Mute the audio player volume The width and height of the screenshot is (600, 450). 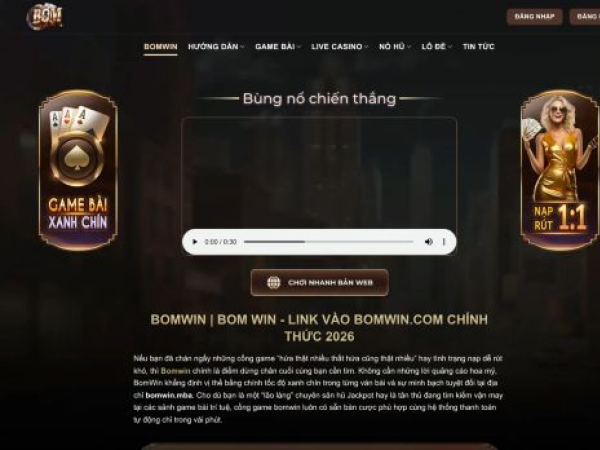click(429, 242)
